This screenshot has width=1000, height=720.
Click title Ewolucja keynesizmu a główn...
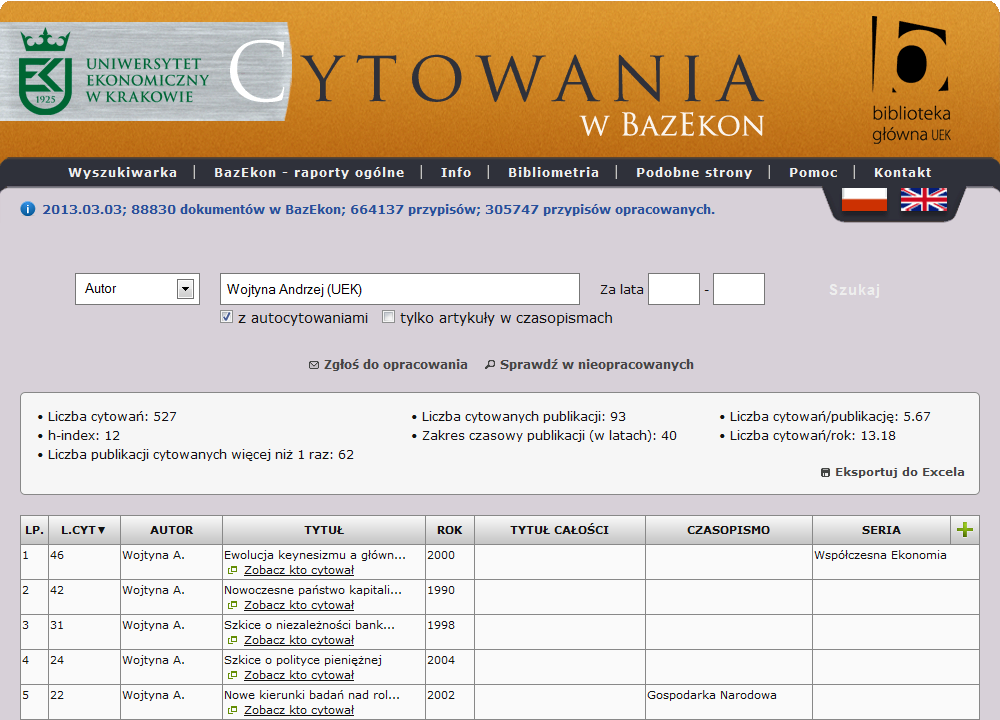tap(315, 555)
